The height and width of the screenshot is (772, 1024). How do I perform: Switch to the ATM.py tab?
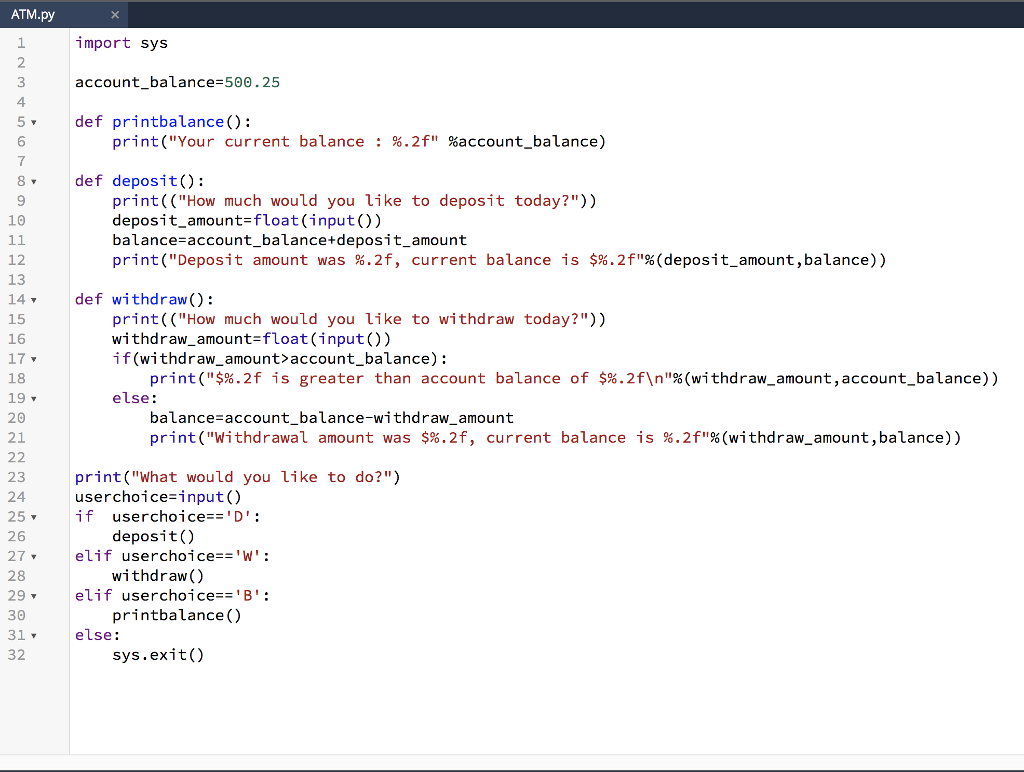click(x=34, y=14)
